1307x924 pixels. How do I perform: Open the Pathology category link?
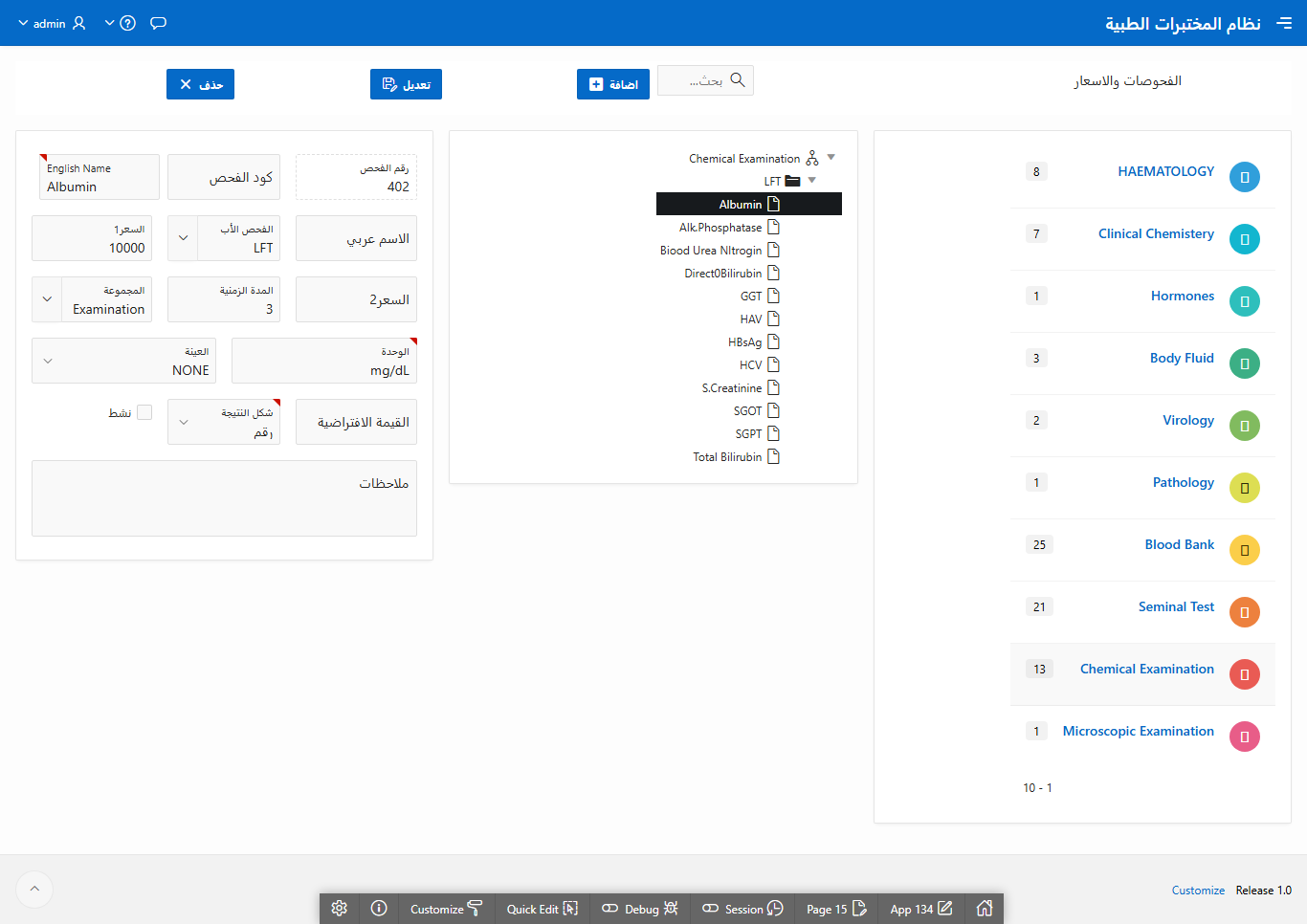pyautogui.click(x=1184, y=482)
